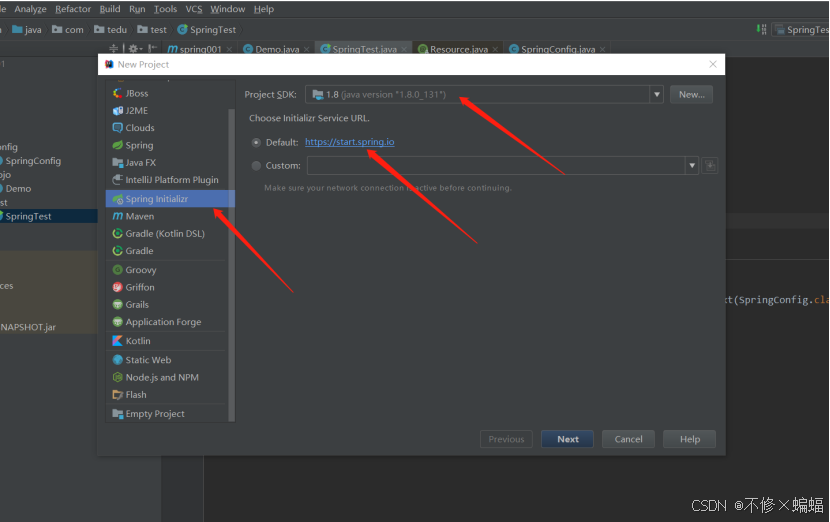
Task: Open the Window menu
Action: [x=228, y=9]
